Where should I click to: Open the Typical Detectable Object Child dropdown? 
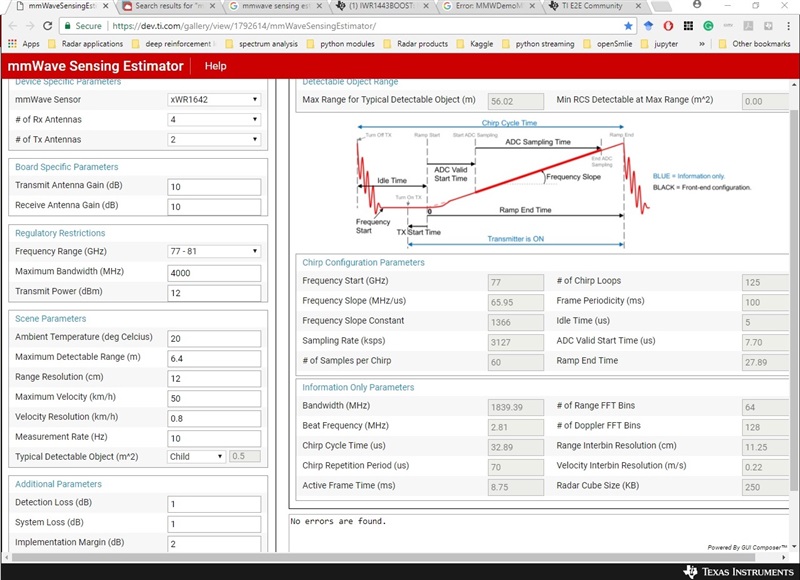(196, 457)
